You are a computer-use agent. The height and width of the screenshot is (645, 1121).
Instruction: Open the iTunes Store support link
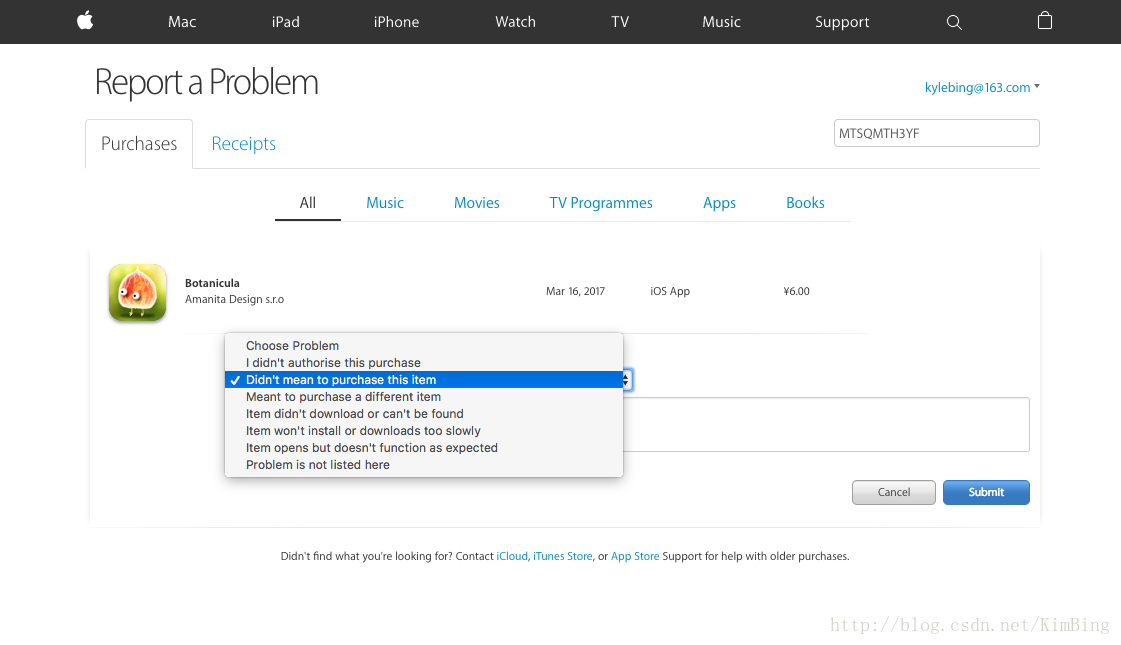click(x=563, y=556)
